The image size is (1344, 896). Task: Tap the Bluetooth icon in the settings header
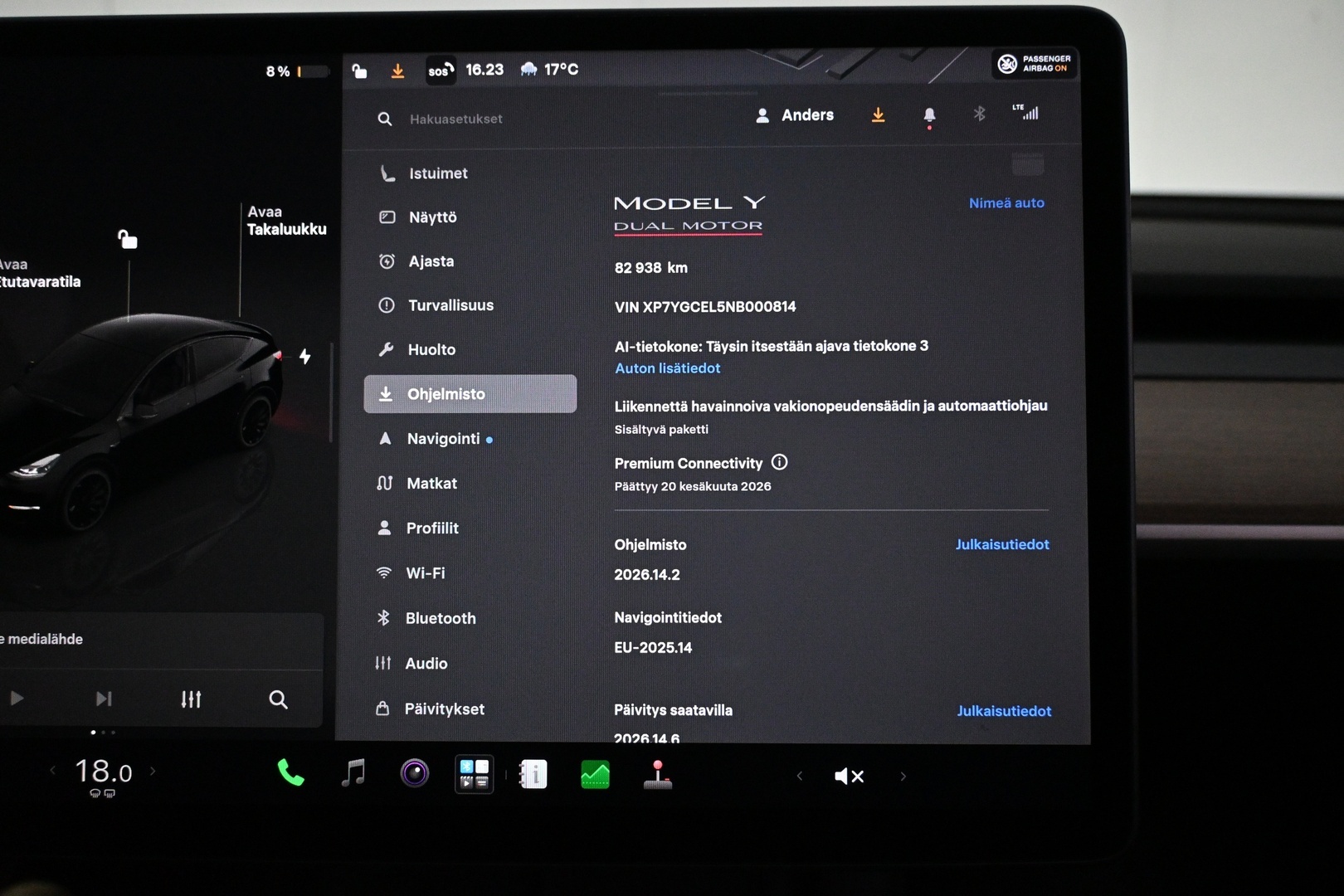tap(980, 114)
